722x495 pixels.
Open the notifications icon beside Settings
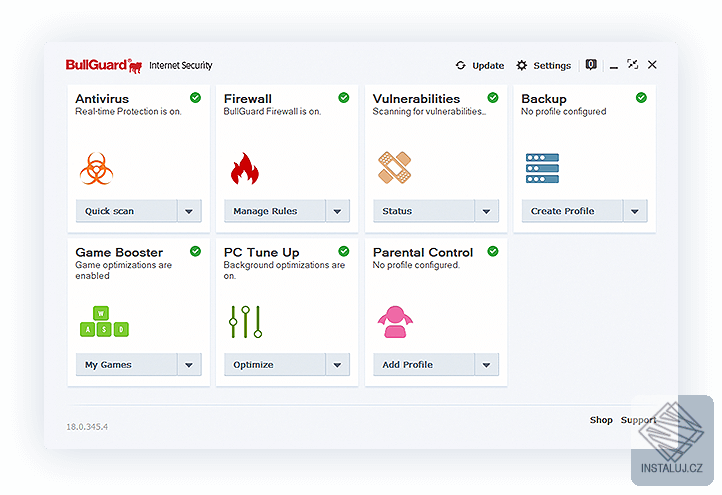pos(591,64)
